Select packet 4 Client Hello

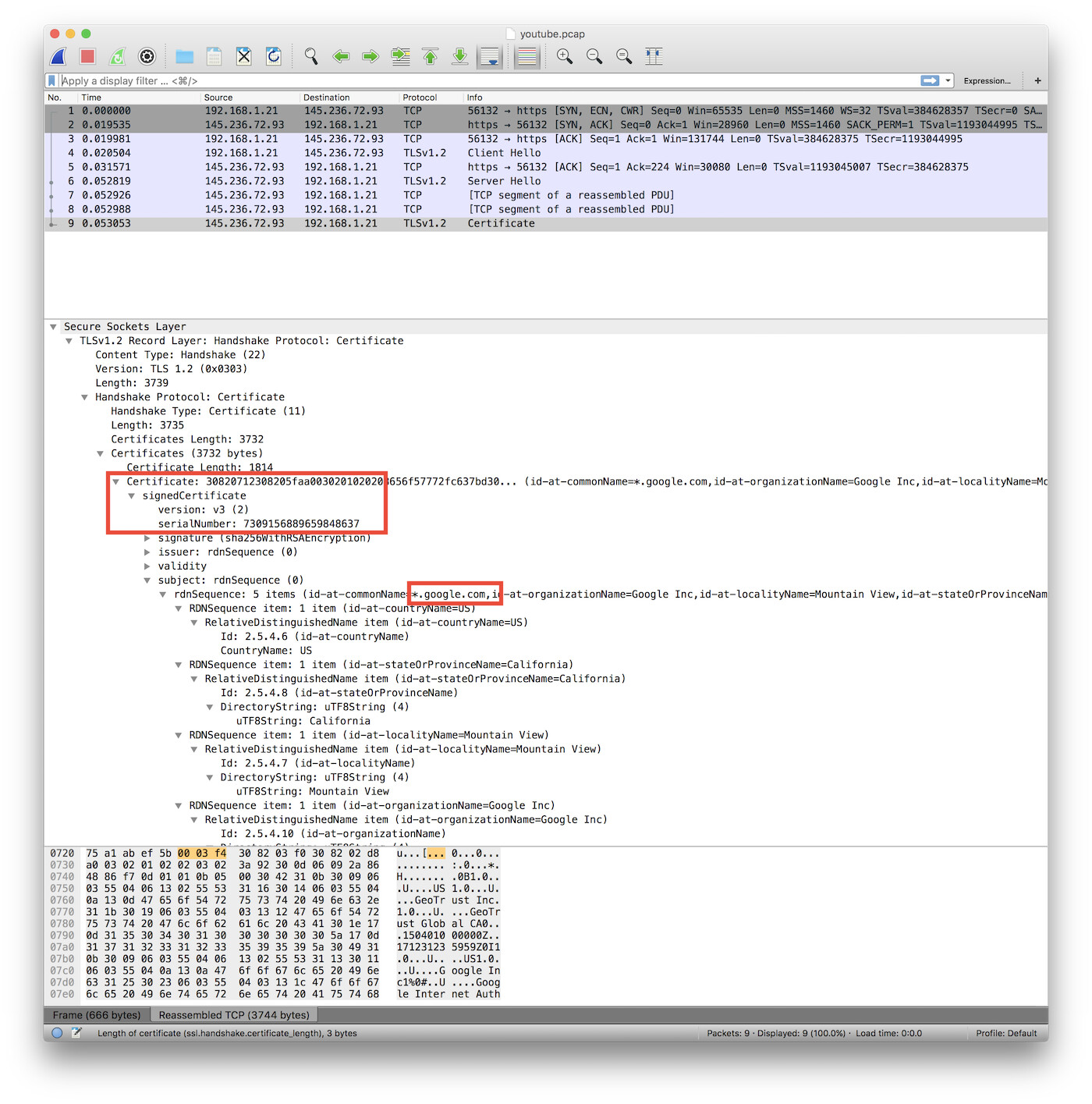pyautogui.click(x=546, y=153)
